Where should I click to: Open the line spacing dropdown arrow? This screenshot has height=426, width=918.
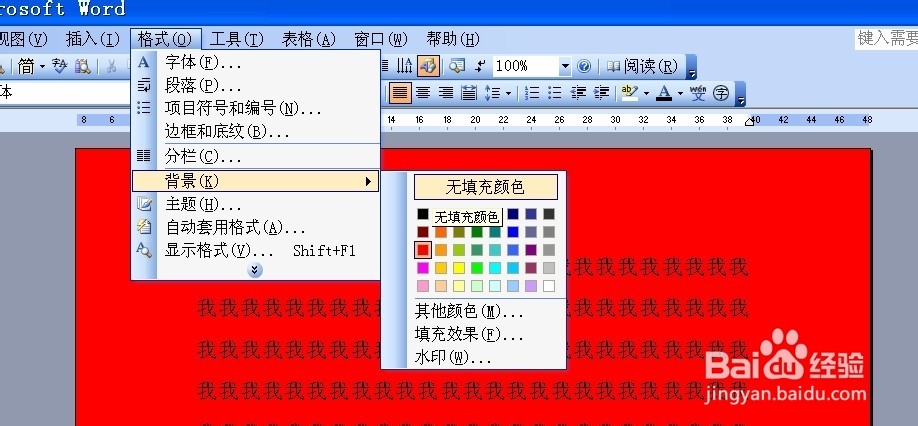point(508,92)
